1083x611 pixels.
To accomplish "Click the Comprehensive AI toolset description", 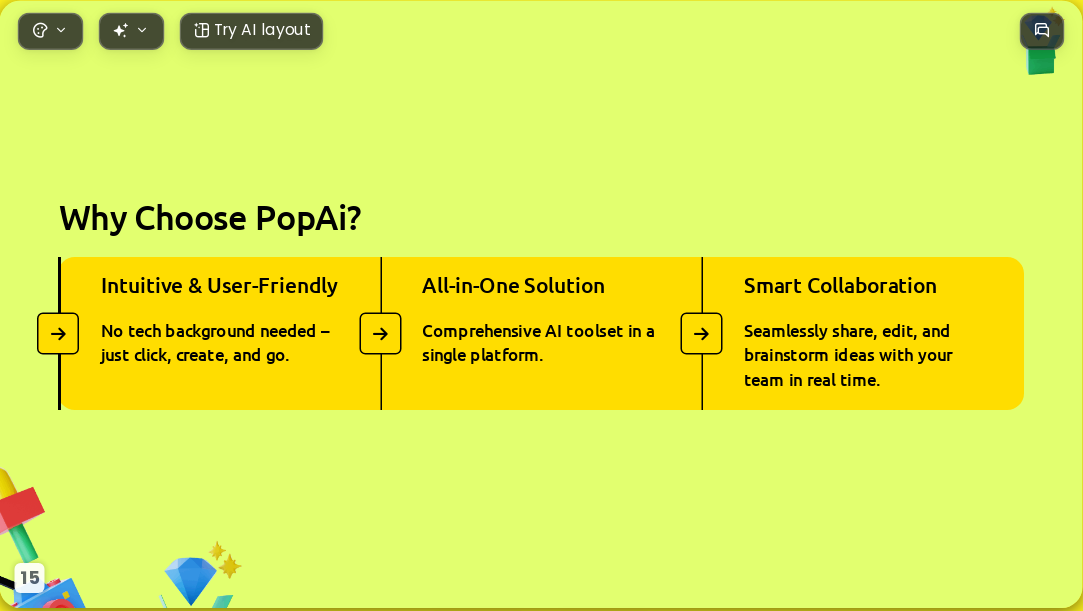I will [538, 343].
